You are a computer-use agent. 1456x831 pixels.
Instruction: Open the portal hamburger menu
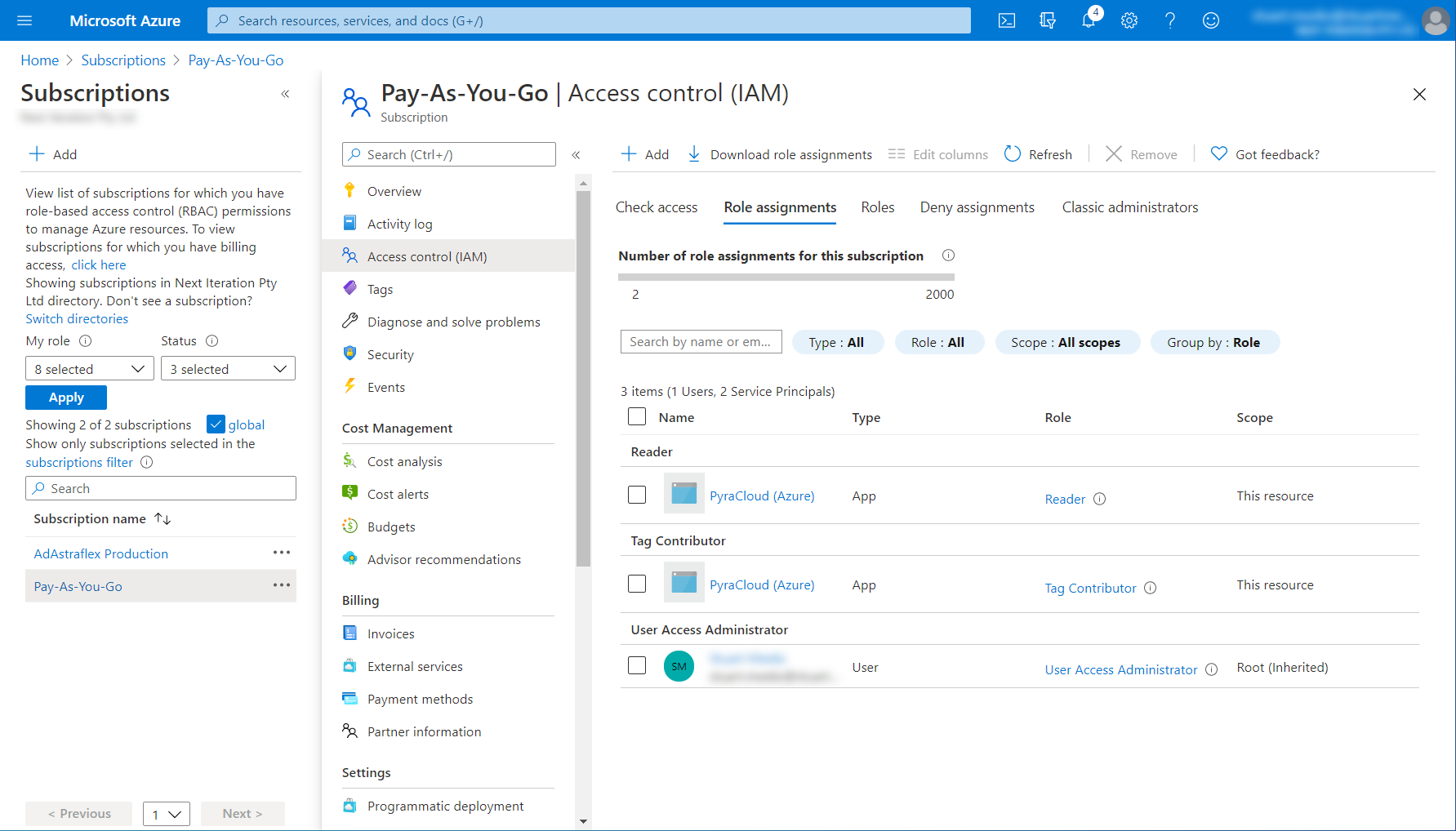(x=24, y=20)
